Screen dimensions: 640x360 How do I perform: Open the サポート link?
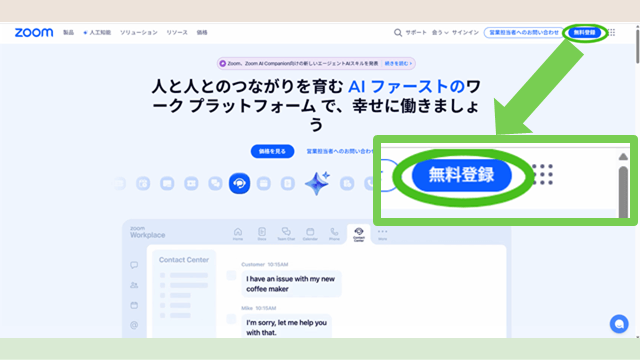416,33
